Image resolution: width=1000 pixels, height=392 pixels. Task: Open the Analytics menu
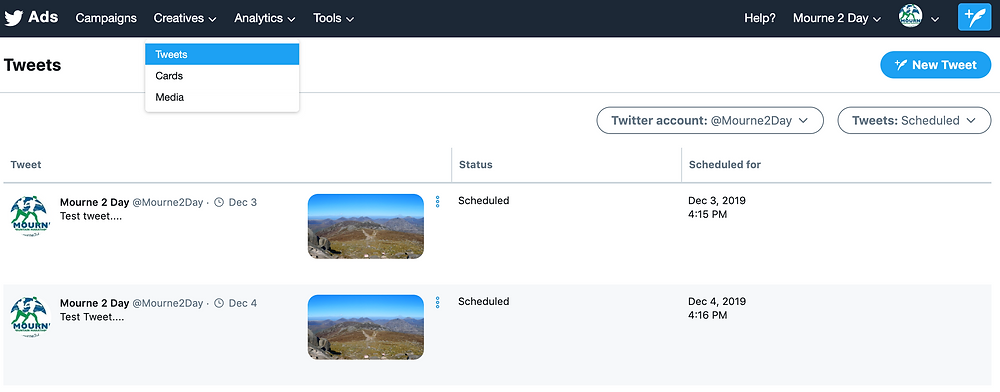(265, 18)
